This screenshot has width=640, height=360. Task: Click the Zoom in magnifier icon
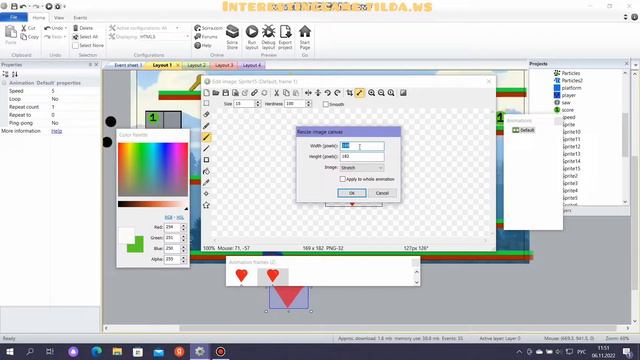(371, 93)
